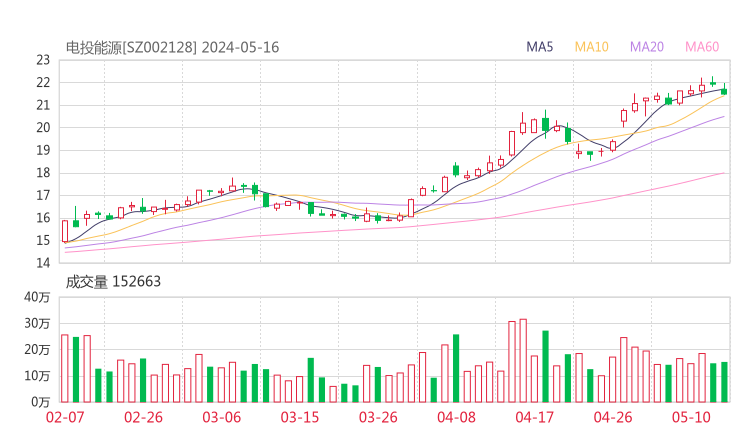Click the last green volume bar
This screenshot has height=440, width=740.
click(x=724, y=382)
